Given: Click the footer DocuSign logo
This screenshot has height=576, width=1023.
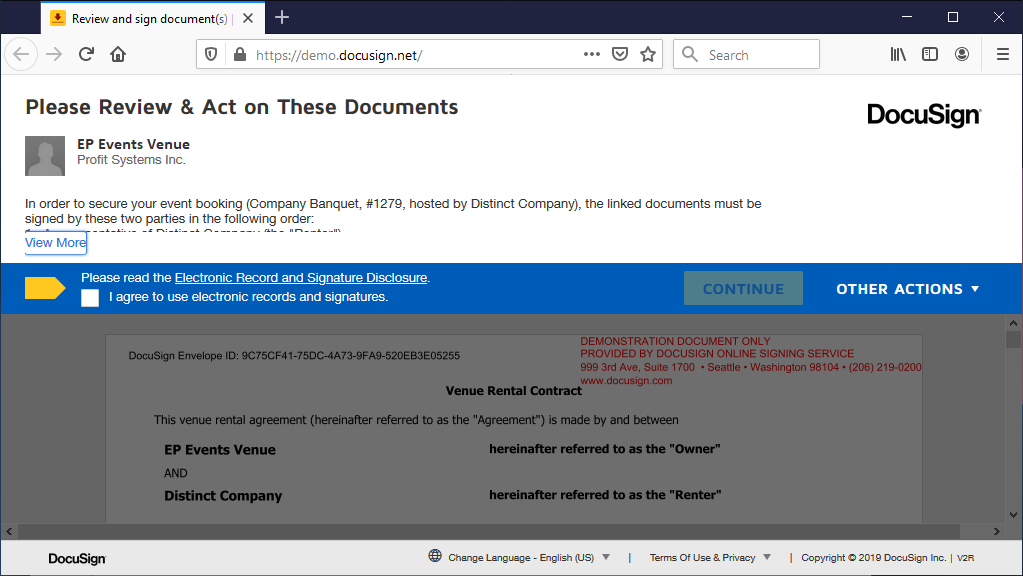Looking at the screenshot, I should point(77,558).
